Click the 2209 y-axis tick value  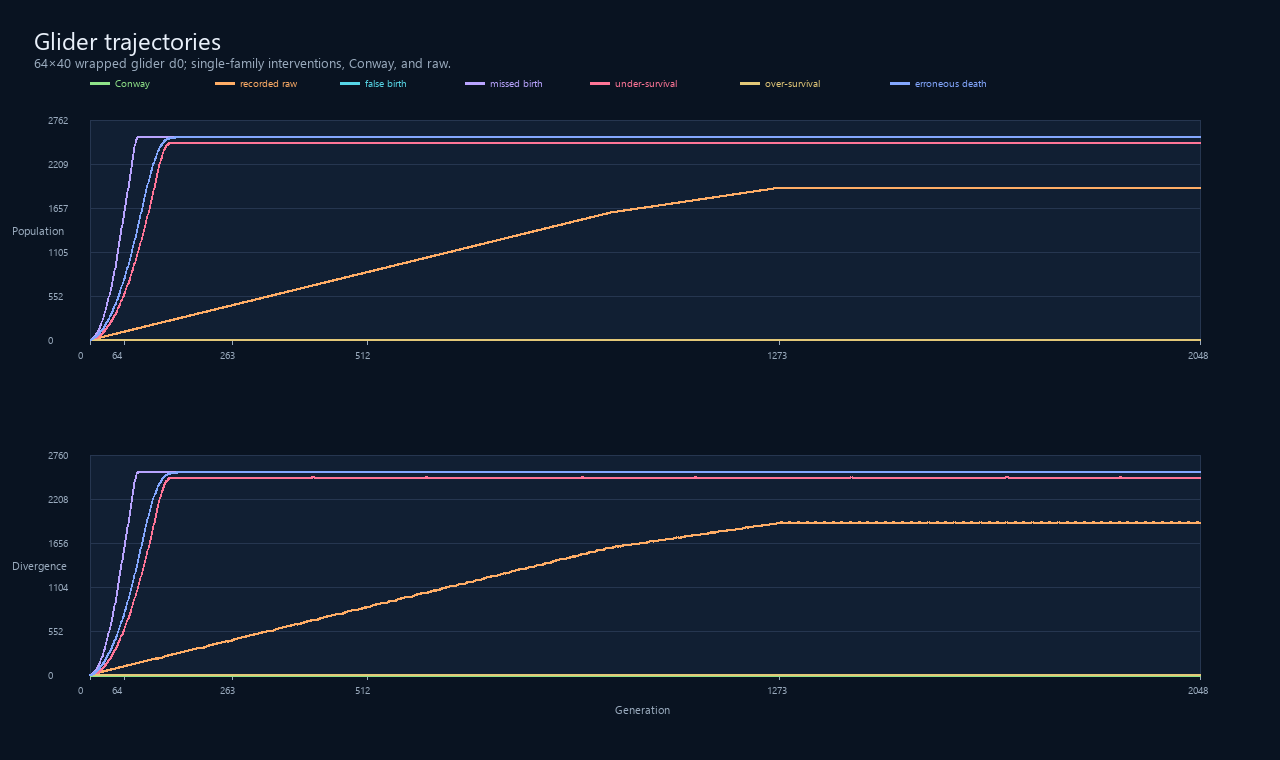(x=58, y=165)
